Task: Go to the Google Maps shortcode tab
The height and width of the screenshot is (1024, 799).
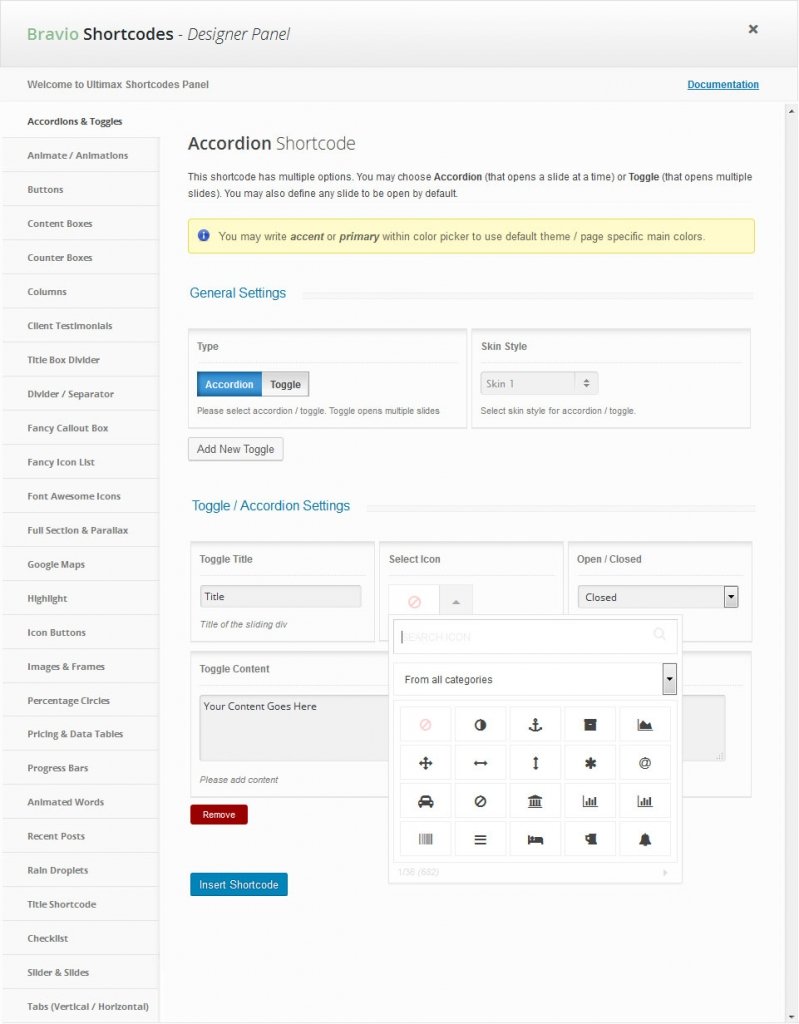Action: tap(56, 564)
